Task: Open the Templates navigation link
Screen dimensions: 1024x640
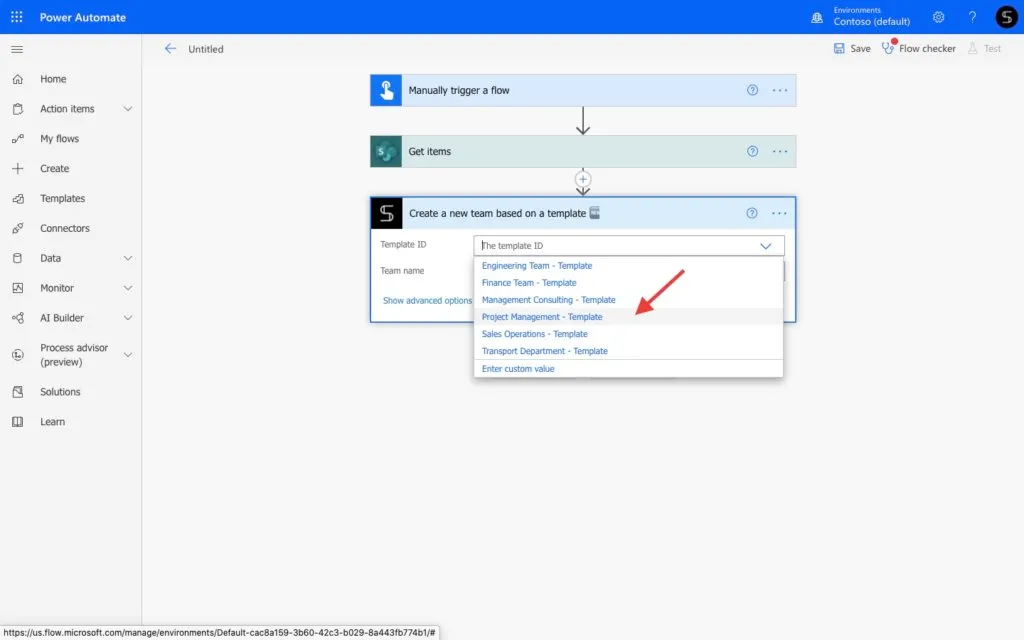Action: click(x=63, y=199)
